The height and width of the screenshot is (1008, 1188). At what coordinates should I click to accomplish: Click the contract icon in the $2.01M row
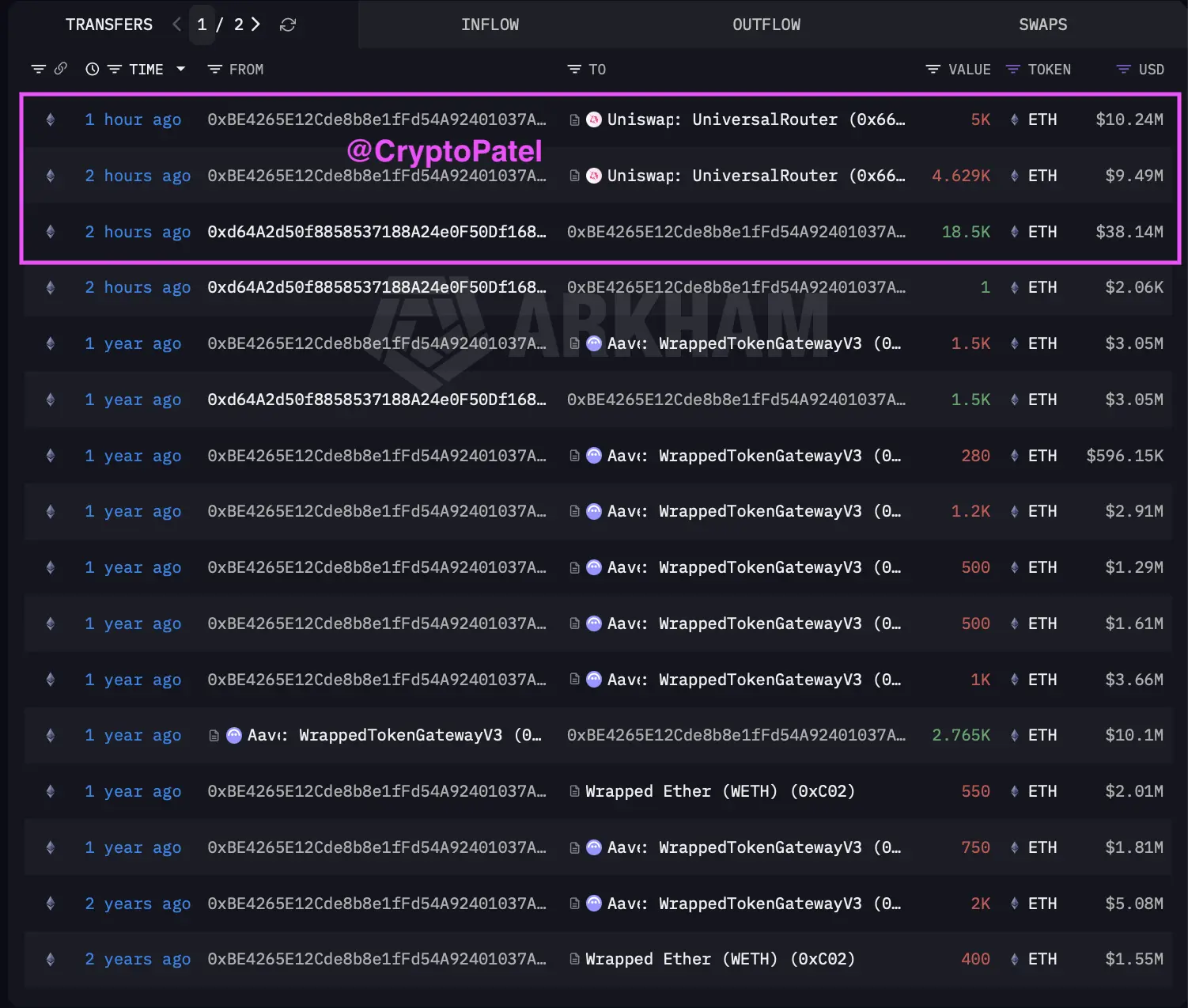tap(575, 791)
